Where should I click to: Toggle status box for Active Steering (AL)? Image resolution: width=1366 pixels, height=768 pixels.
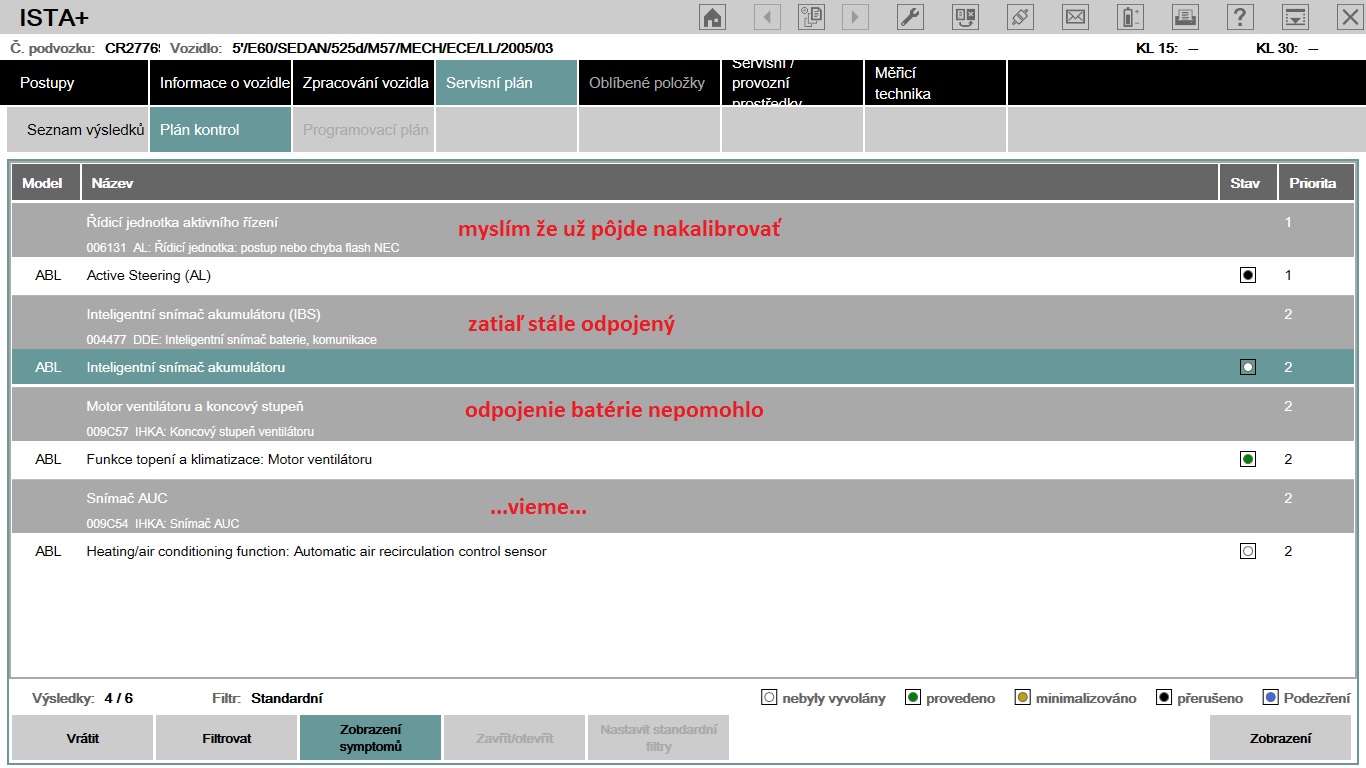click(1247, 275)
